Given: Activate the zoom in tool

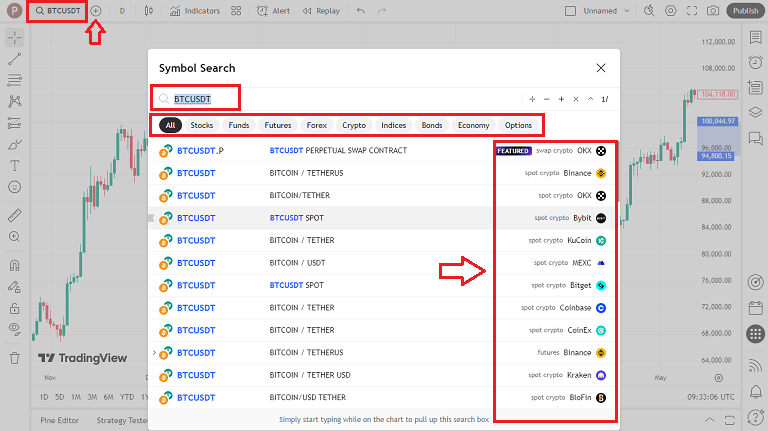Looking at the screenshot, I should coord(15,237).
